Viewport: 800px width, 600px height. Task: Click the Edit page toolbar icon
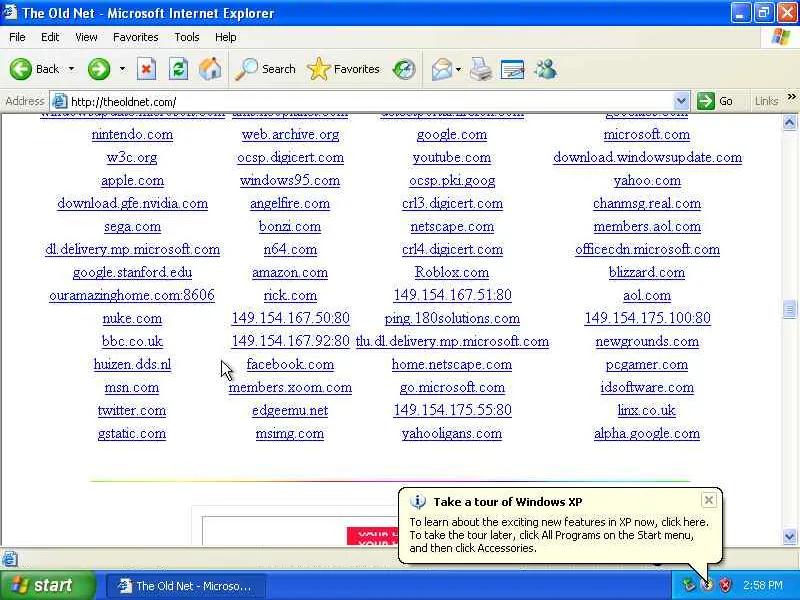513,69
